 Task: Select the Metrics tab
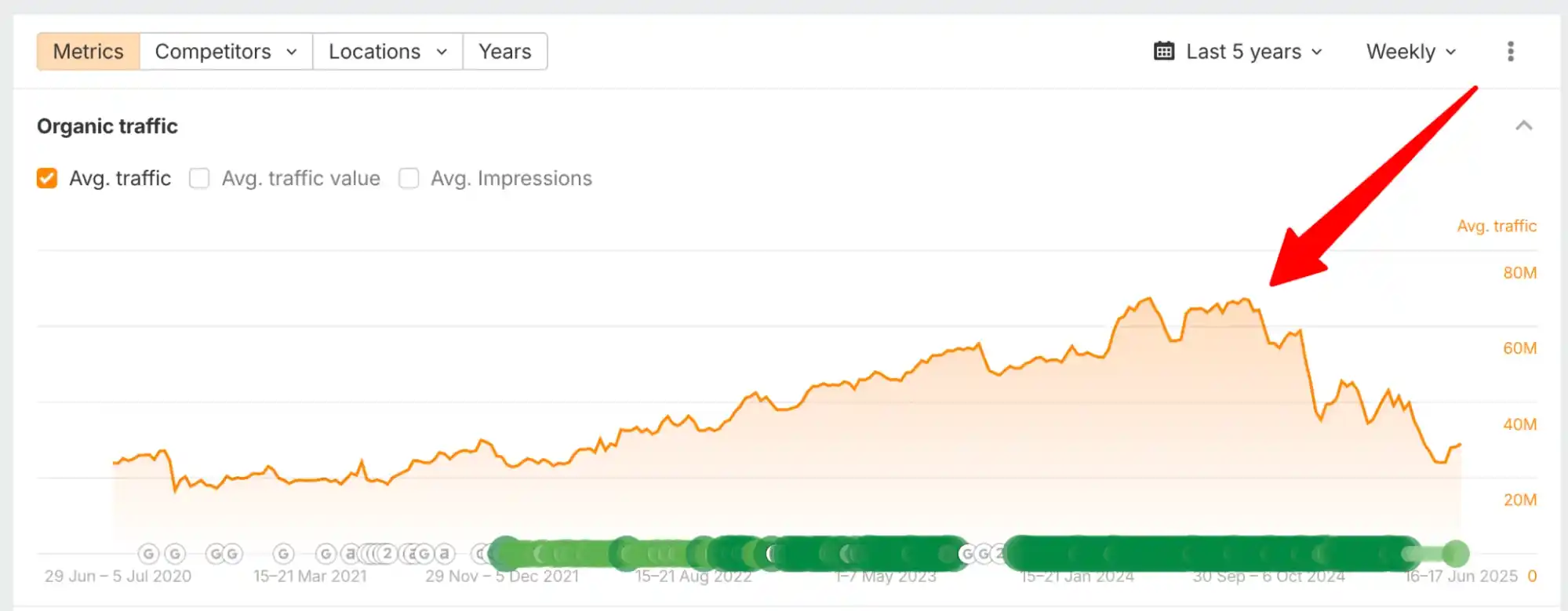[89, 52]
